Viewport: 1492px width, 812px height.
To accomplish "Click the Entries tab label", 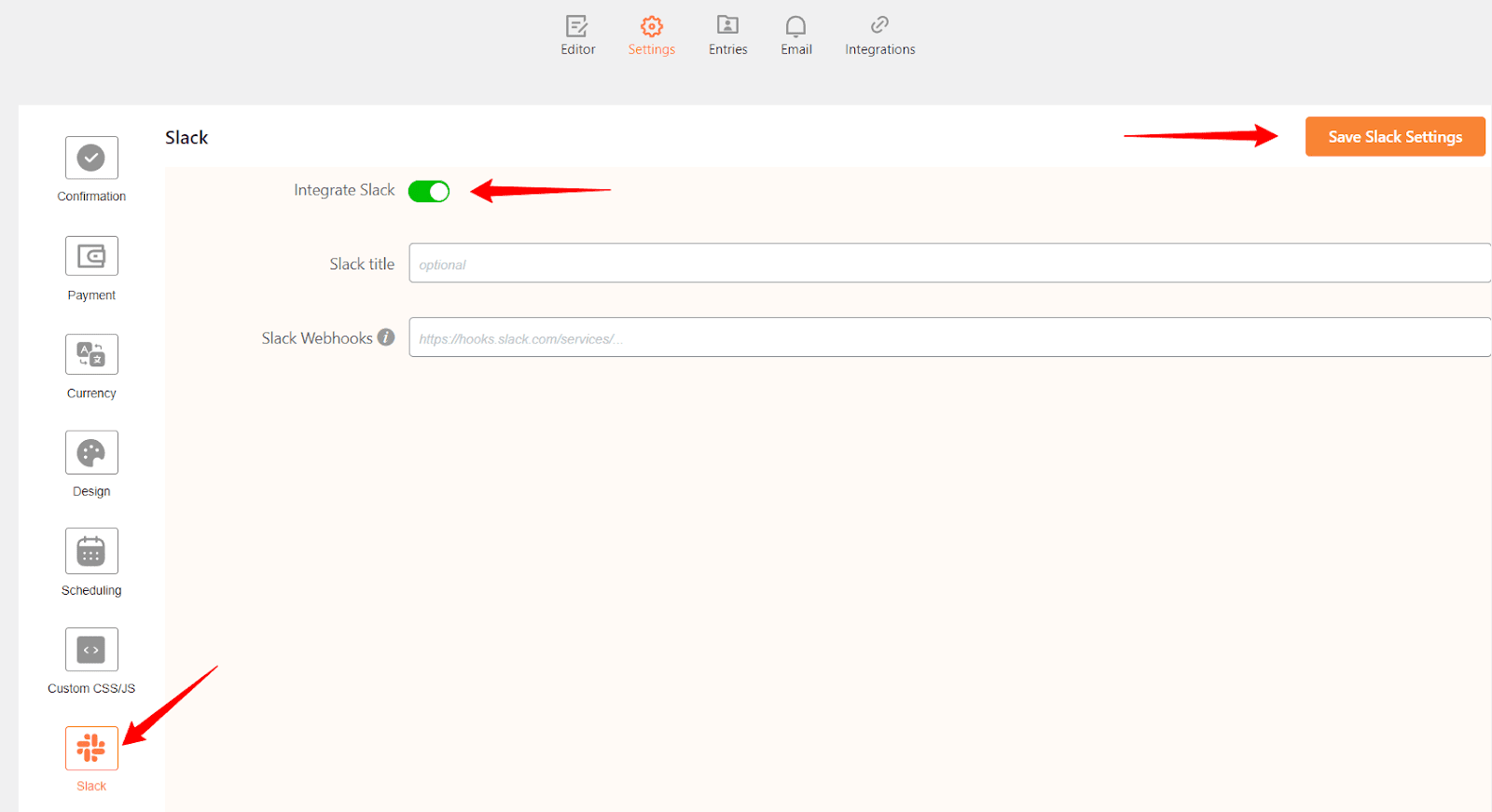I will [728, 49].
